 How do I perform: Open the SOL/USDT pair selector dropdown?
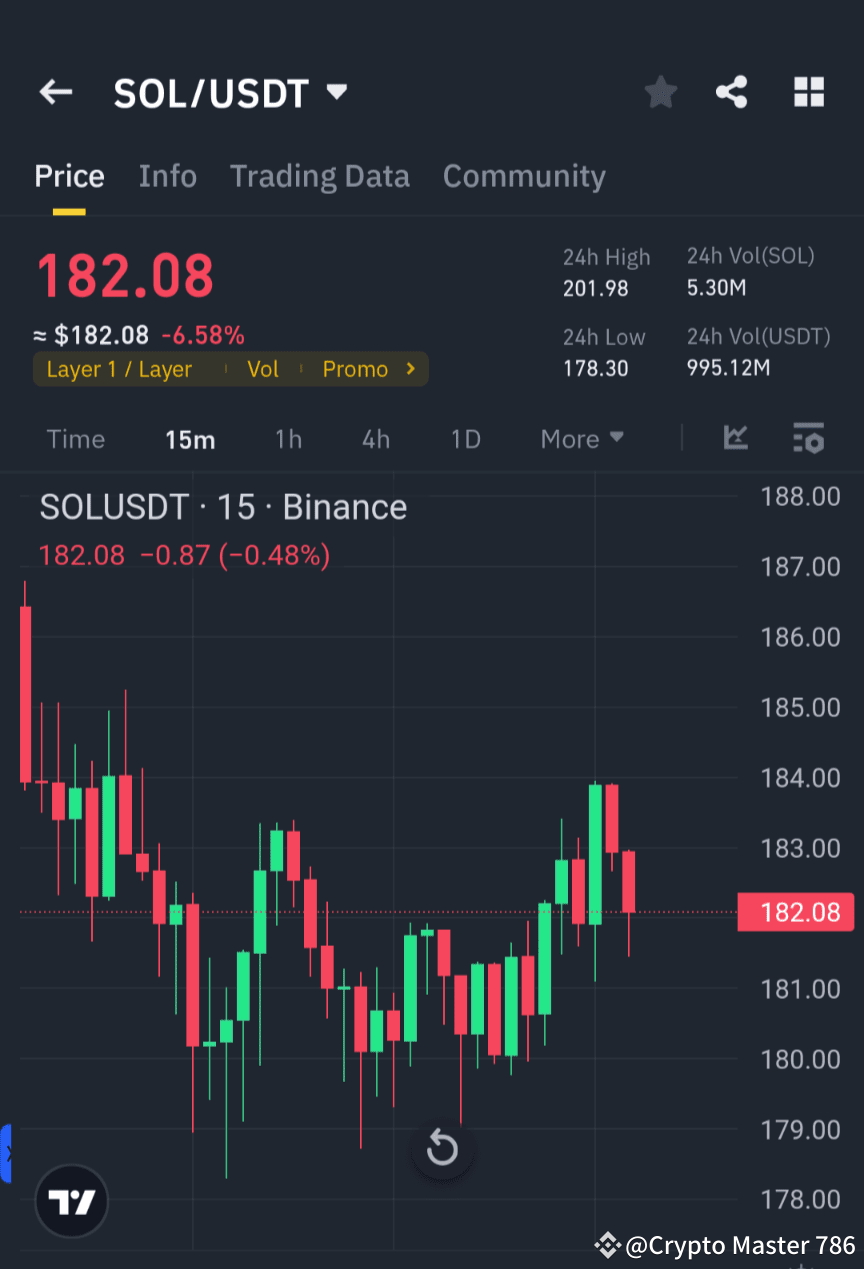(337, 92)
